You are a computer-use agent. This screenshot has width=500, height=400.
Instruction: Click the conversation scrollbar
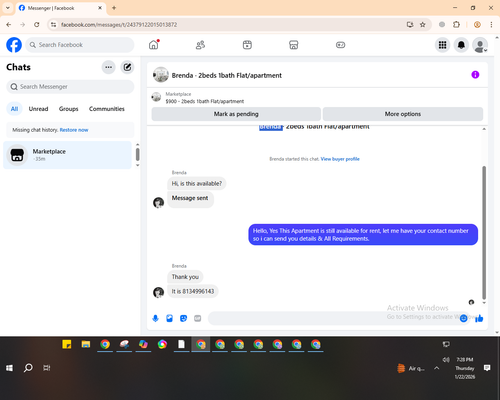point(484,233)
